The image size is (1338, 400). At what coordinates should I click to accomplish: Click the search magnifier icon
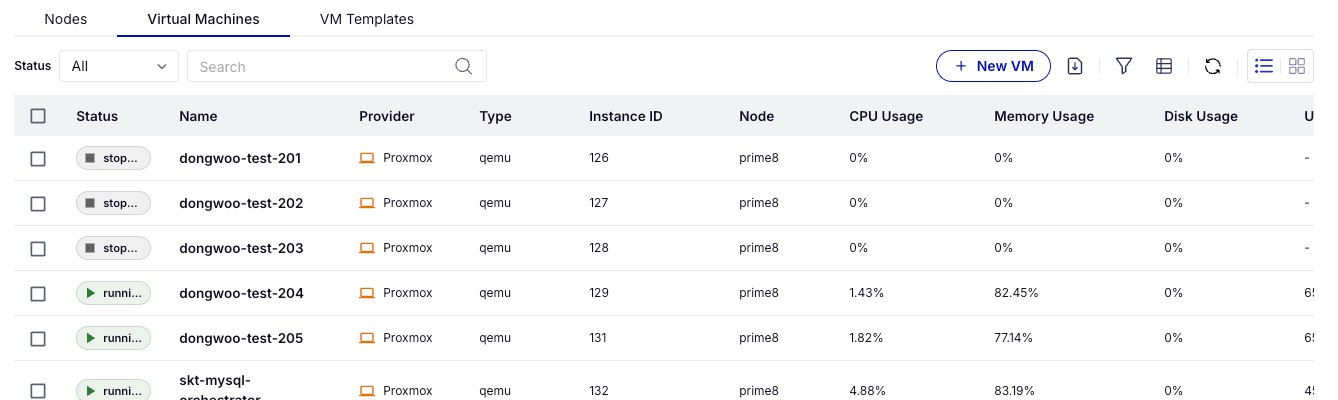[x=464, y=66]
